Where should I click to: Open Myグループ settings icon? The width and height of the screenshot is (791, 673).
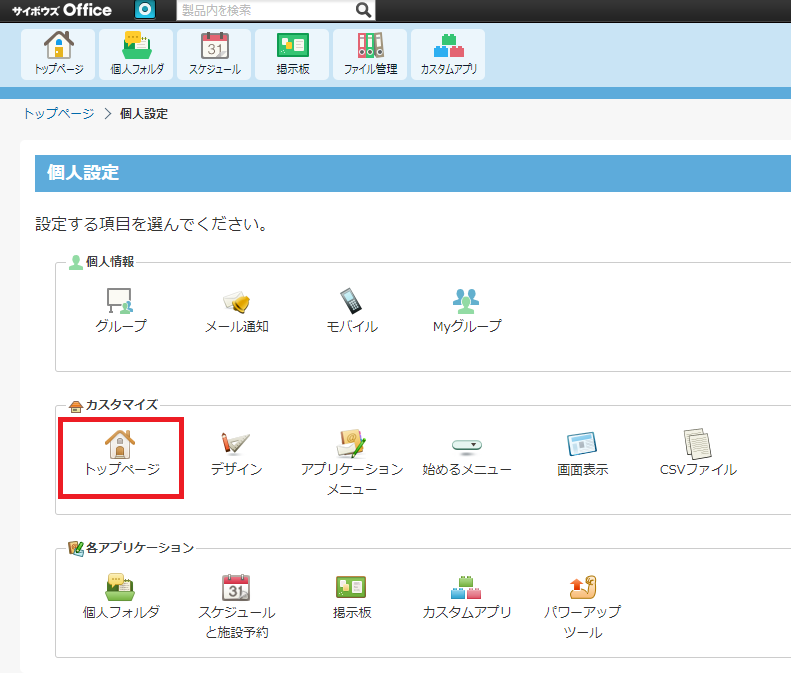tap(466, 301)
